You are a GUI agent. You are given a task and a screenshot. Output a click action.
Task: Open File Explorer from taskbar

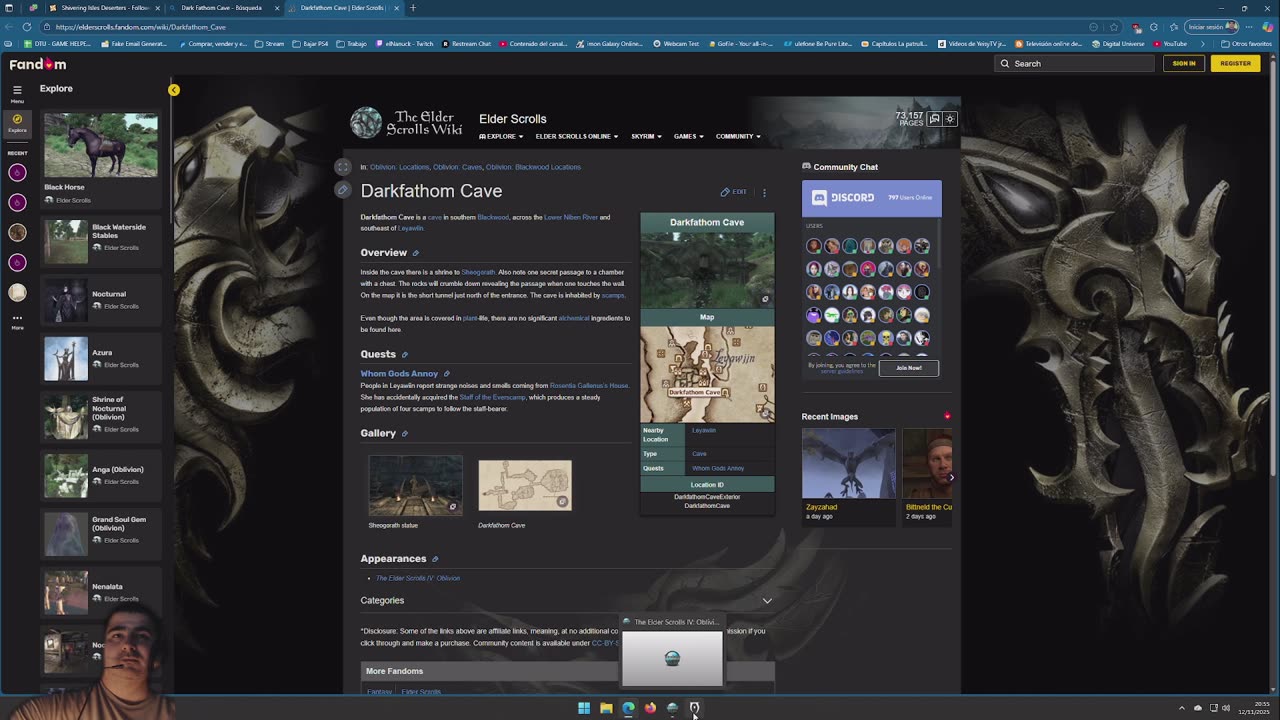pyautogui.click(x=606, y=708)
